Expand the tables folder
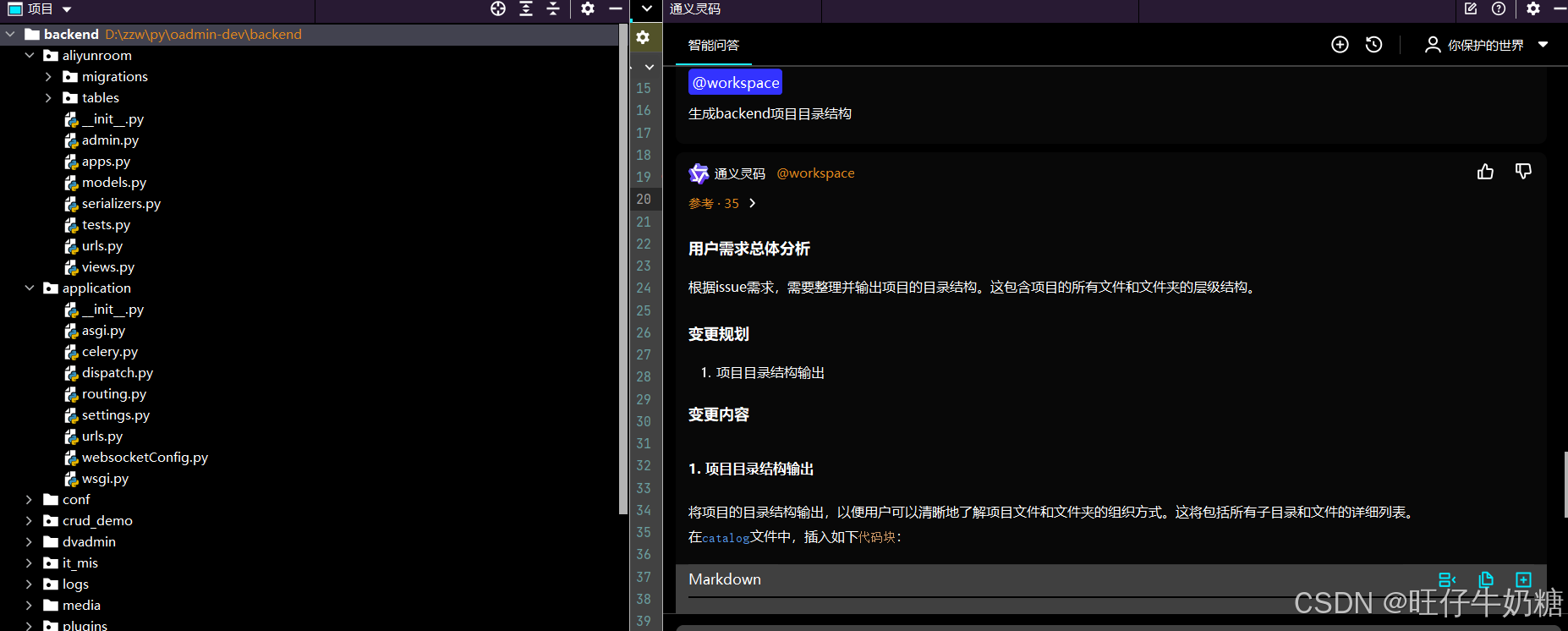Screen dimensions: 1568x631 tap(48, 97)
